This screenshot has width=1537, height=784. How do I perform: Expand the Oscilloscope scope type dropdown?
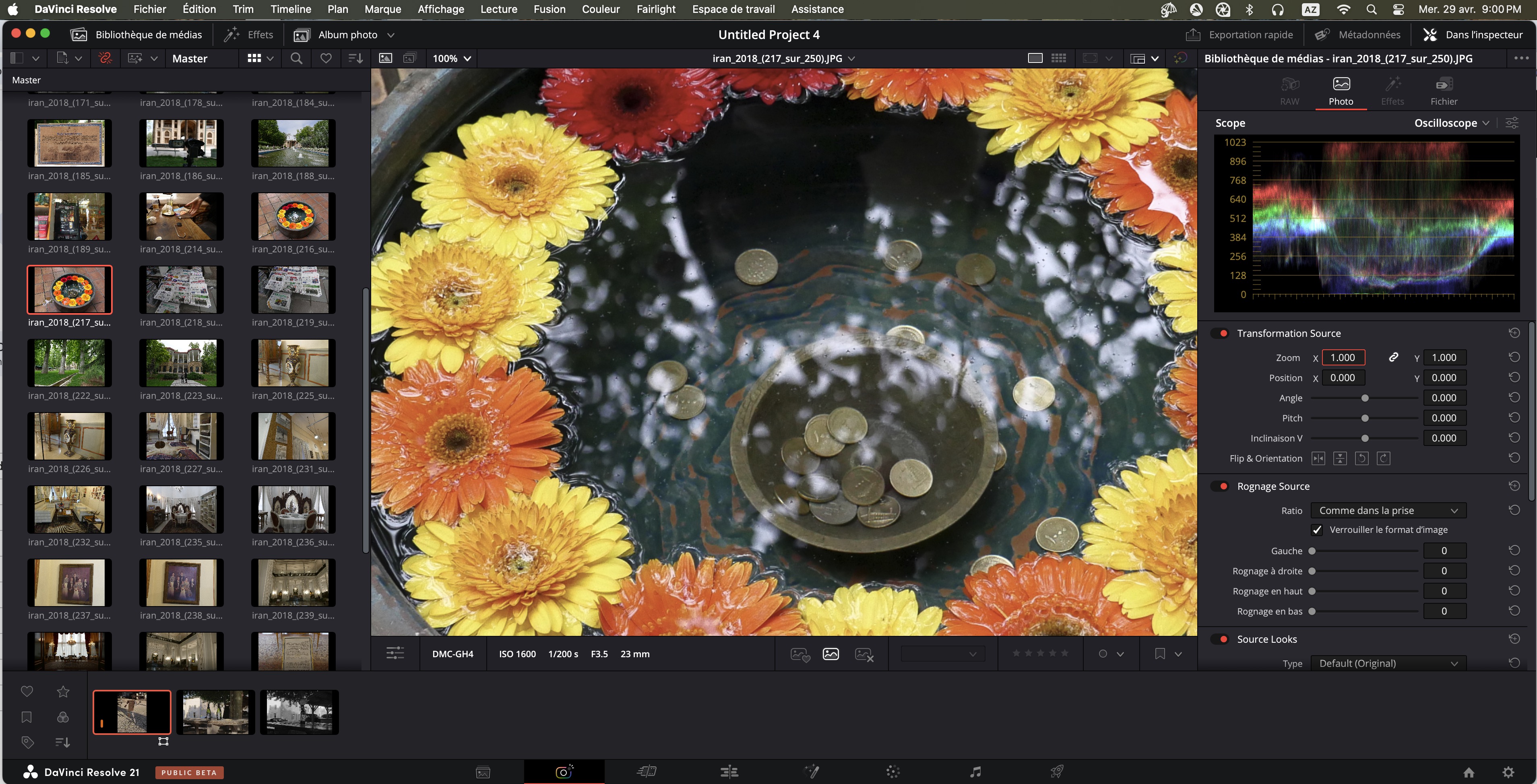(x=1452, y=123)
